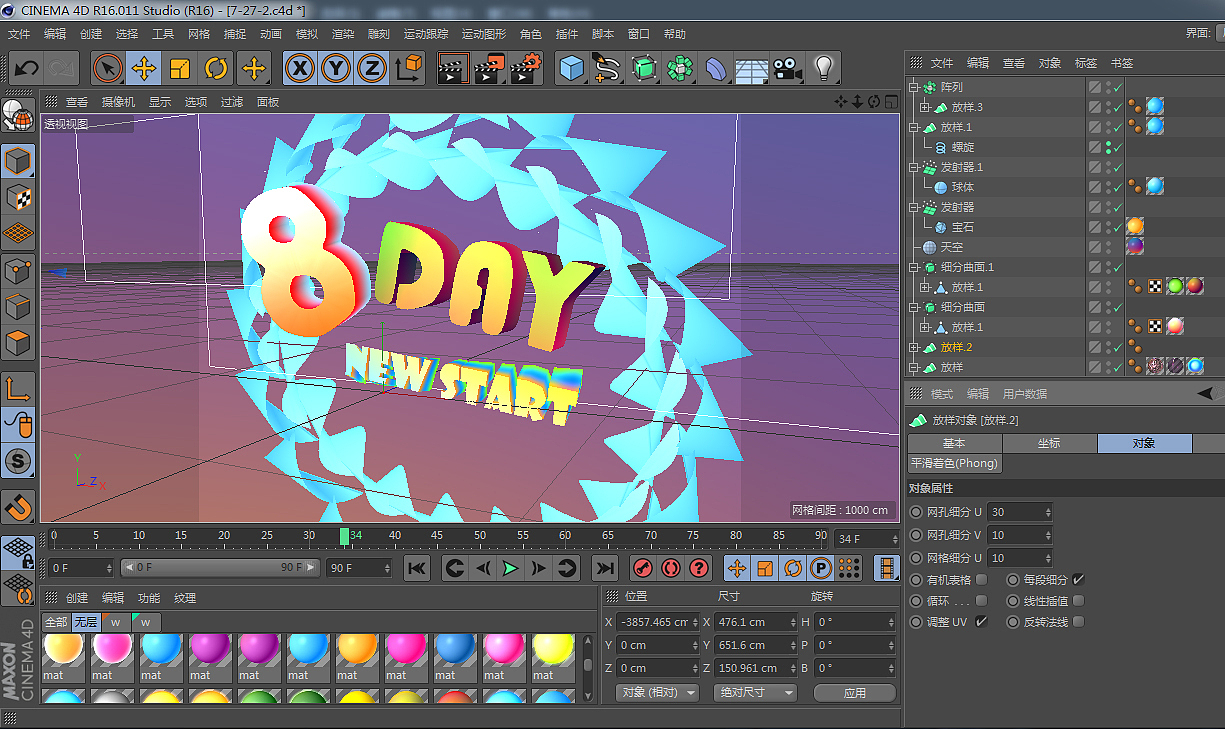1225x729 pixels.
Task: Collapse the 发射器.1 tree node
Action: pos(914,167)
